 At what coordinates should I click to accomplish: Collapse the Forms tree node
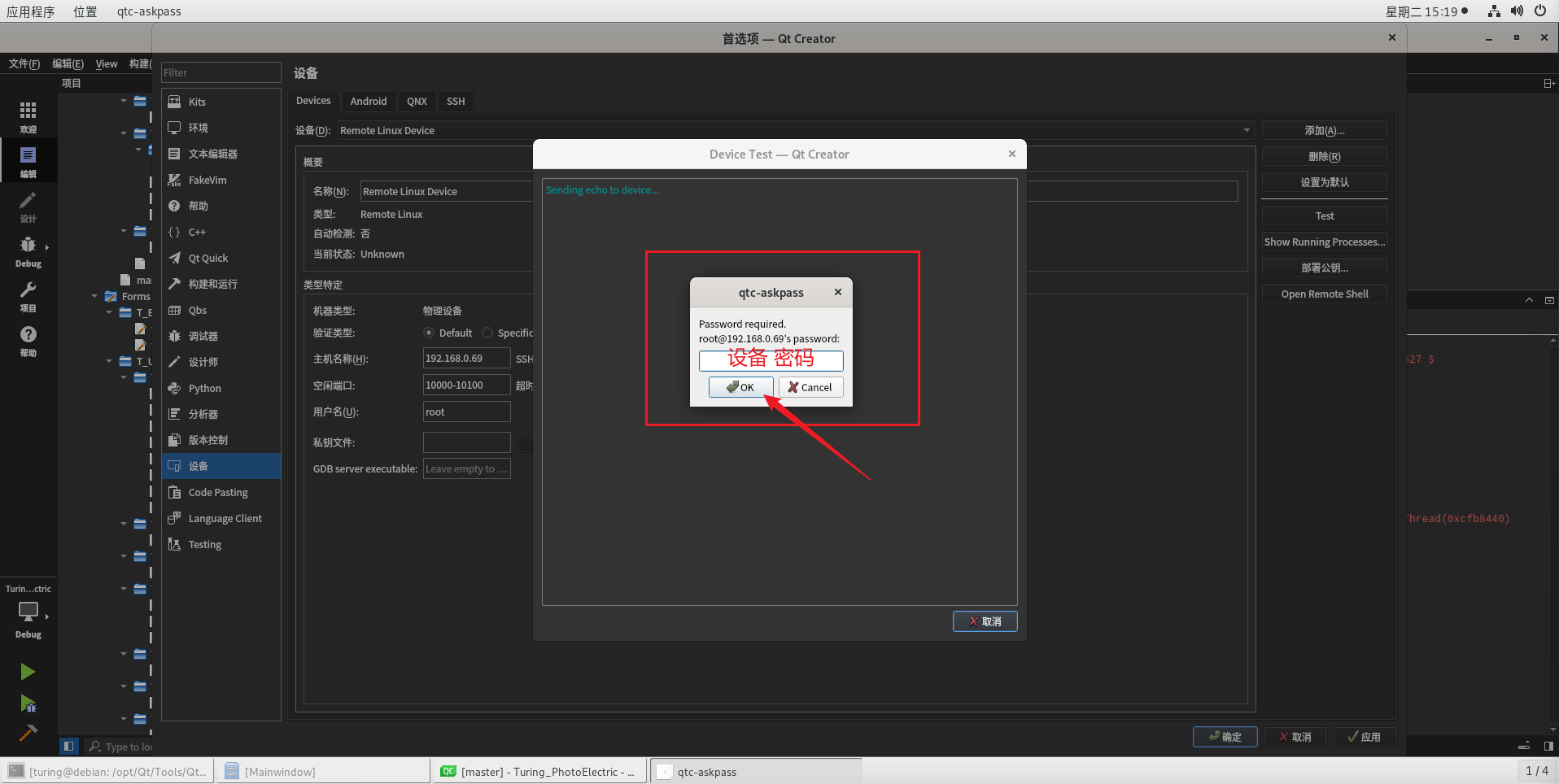tap(95, 296)
